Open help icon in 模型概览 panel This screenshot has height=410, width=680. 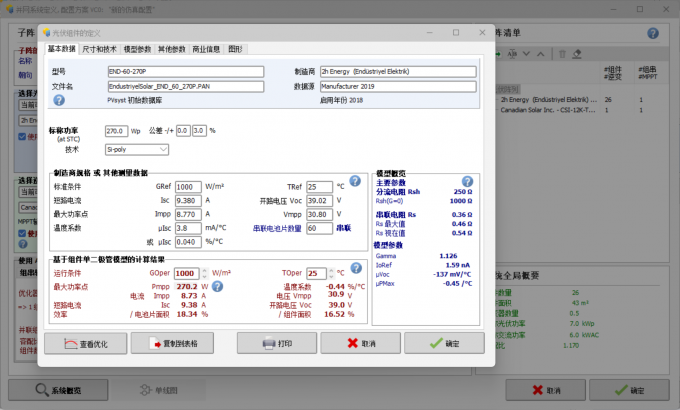[467, 181]
